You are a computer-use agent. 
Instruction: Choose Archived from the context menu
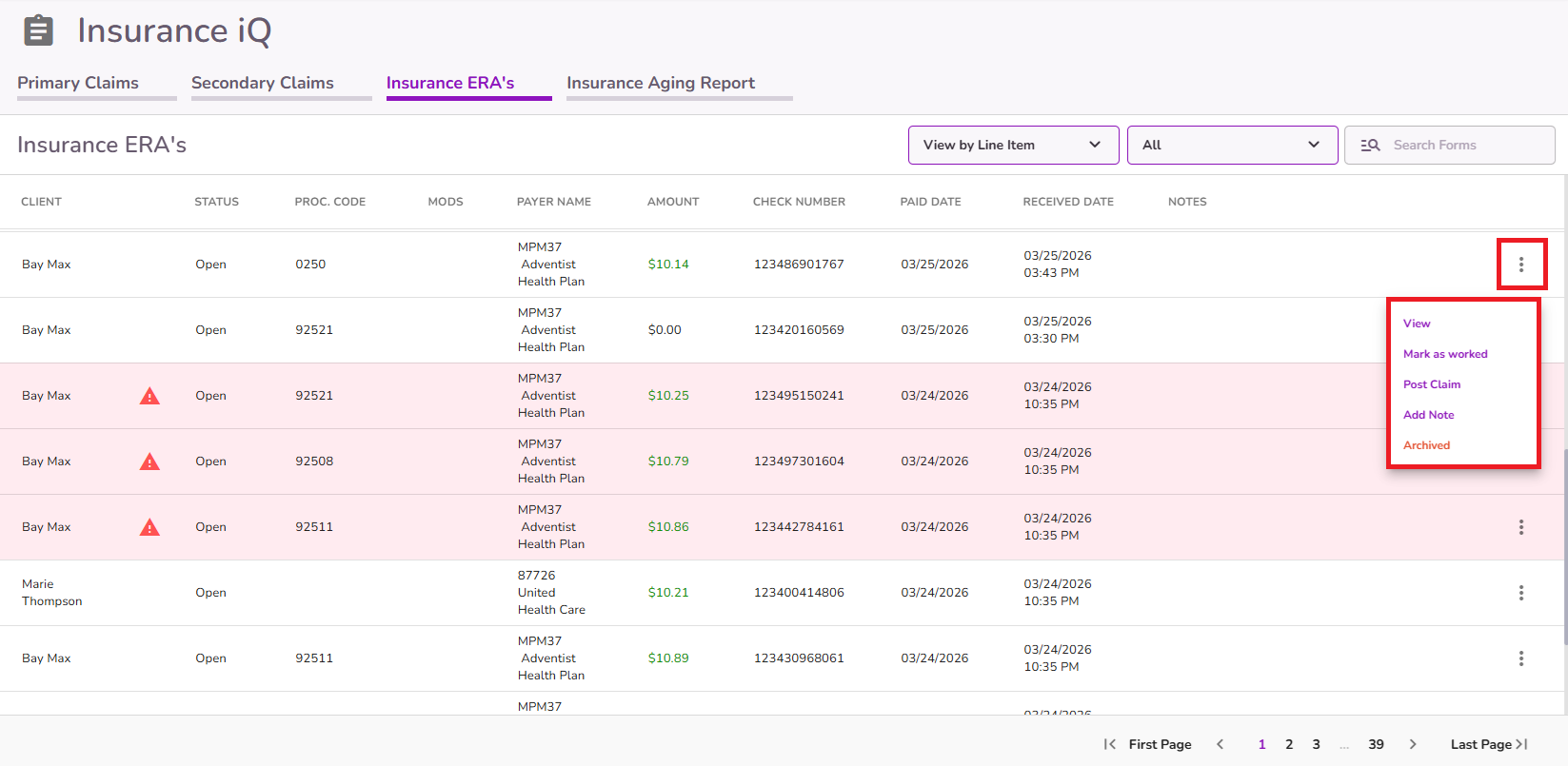pyautogui.click(x=1427, y=445)
